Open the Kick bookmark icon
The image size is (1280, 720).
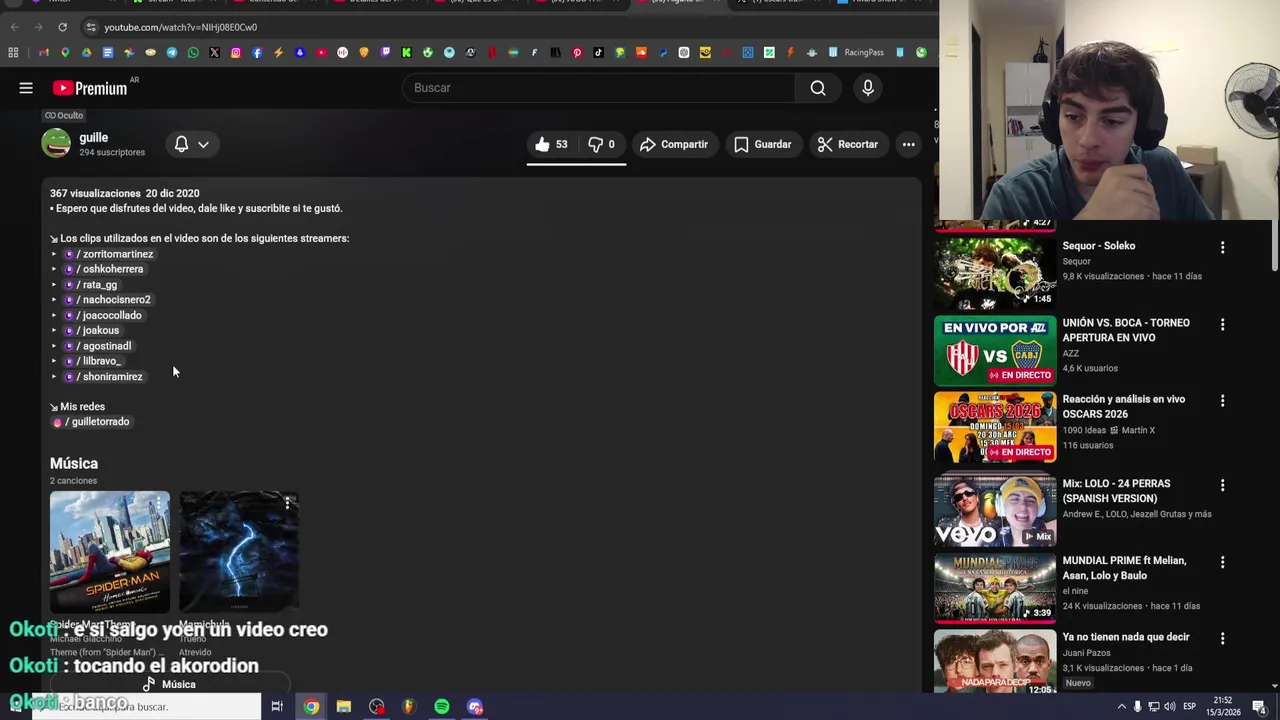pos(406,52)
